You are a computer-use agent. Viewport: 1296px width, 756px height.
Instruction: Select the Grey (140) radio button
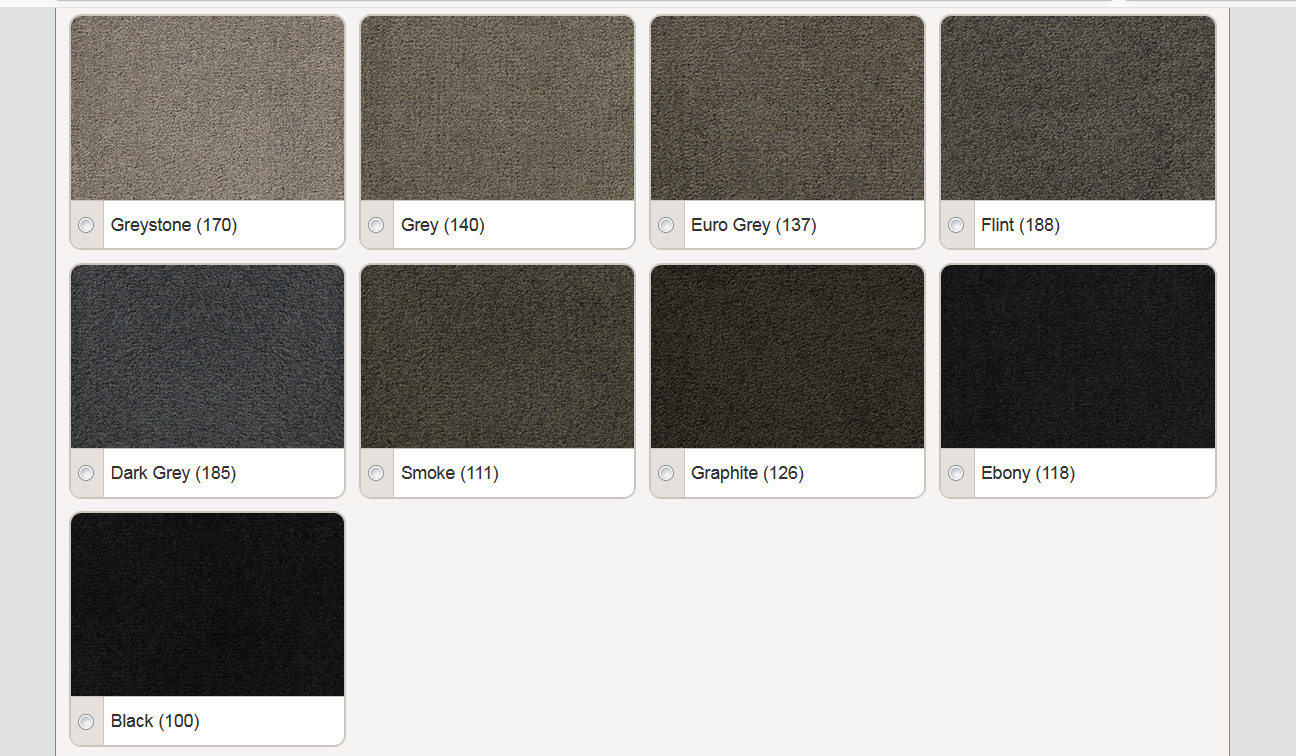tap(376, 225)
